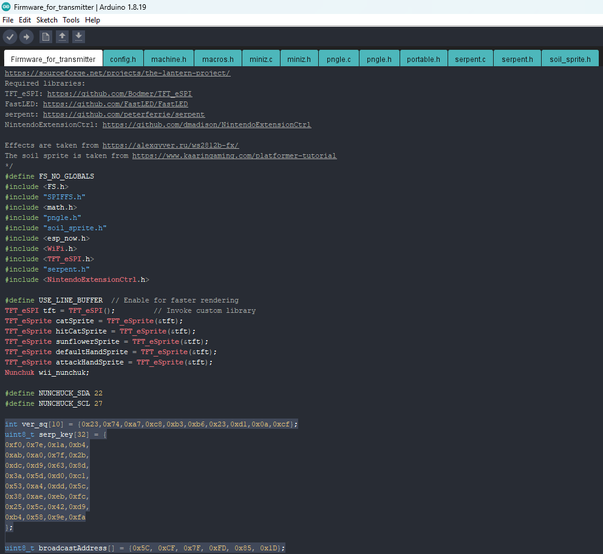This screenshot has height=554, width=603.
Task: Click the 'Invoke custom library' comment
Action: 205,311
